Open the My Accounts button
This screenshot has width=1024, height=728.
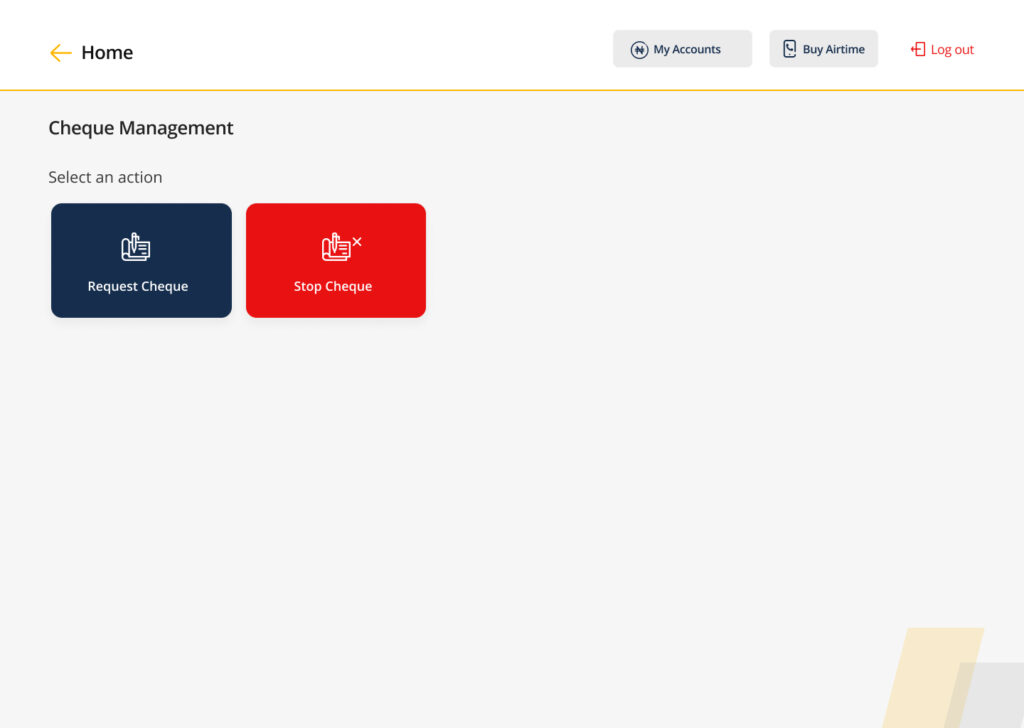682,49
